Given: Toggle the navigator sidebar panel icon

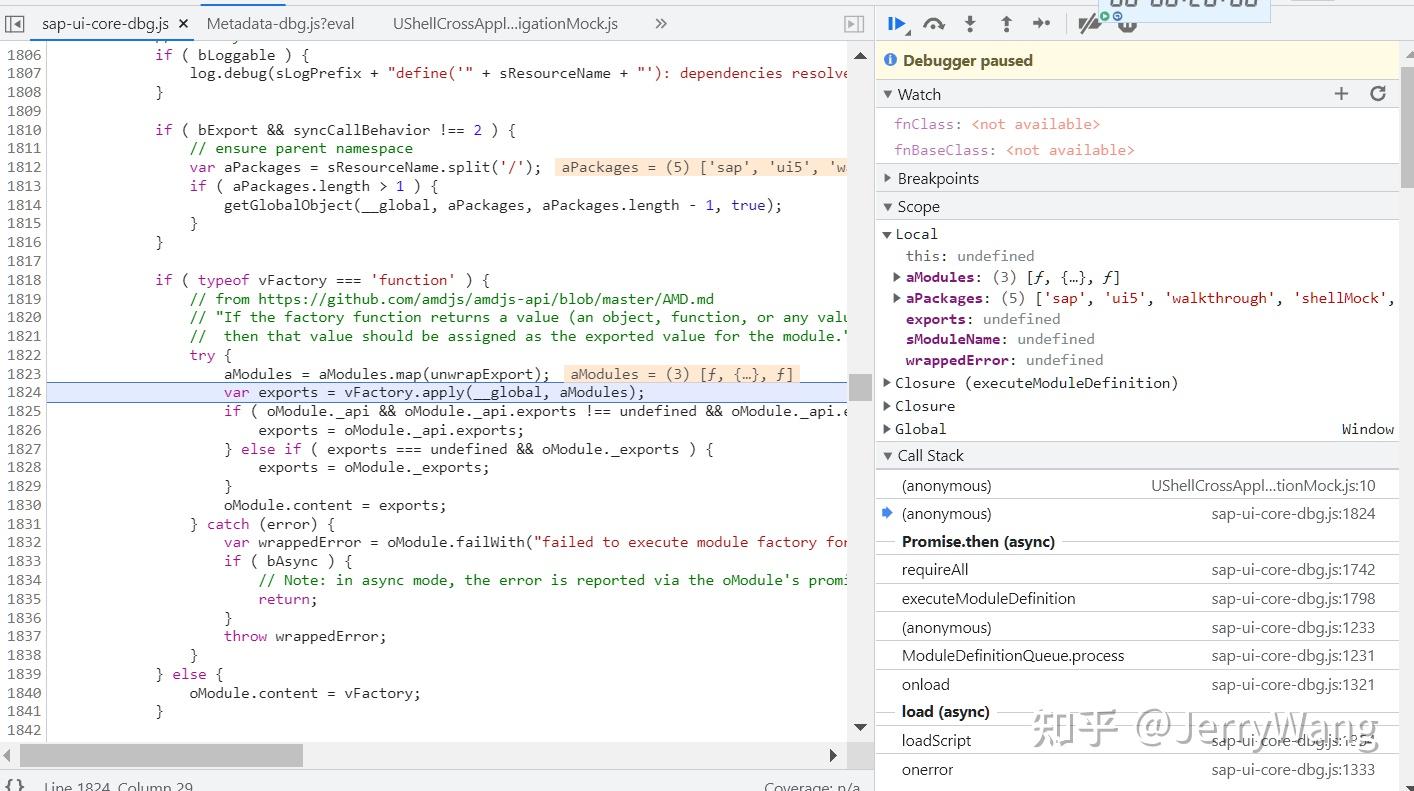Looking at the screenshot, I should click(14, 23).
